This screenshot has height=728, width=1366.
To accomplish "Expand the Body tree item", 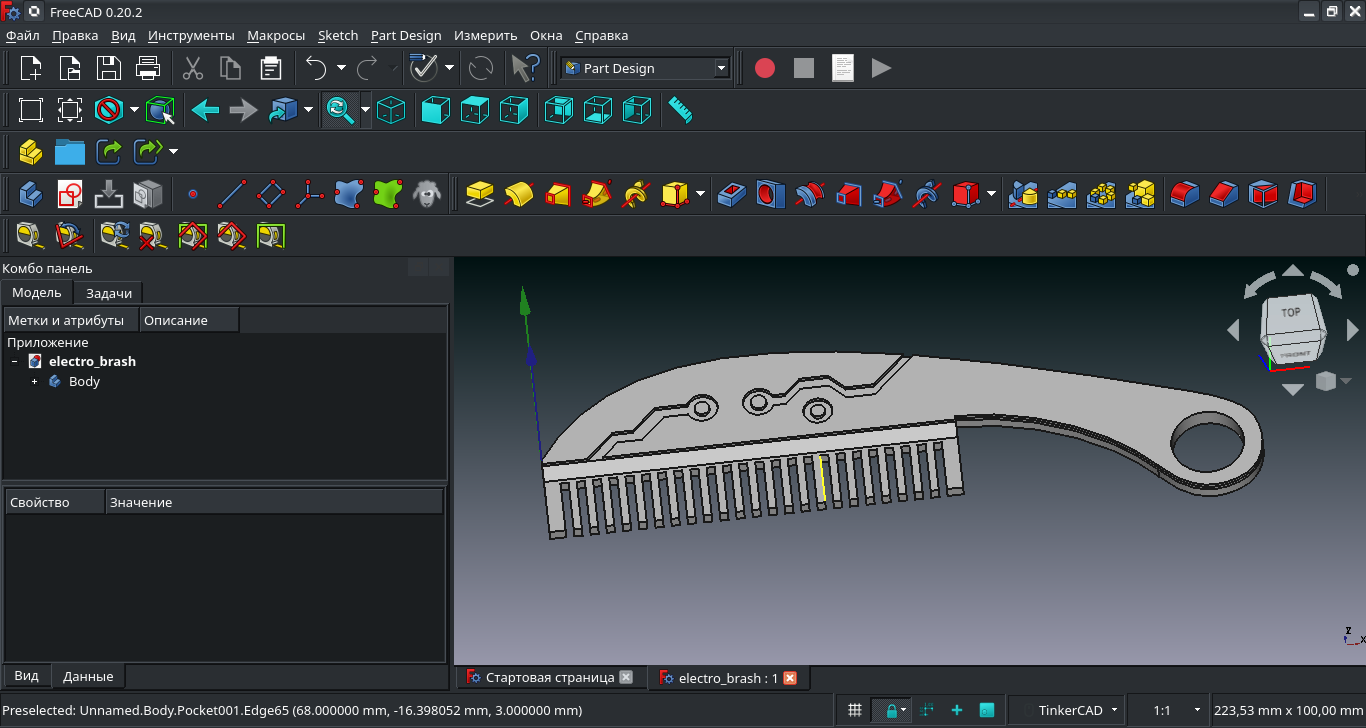I will [x=35, y=382].
